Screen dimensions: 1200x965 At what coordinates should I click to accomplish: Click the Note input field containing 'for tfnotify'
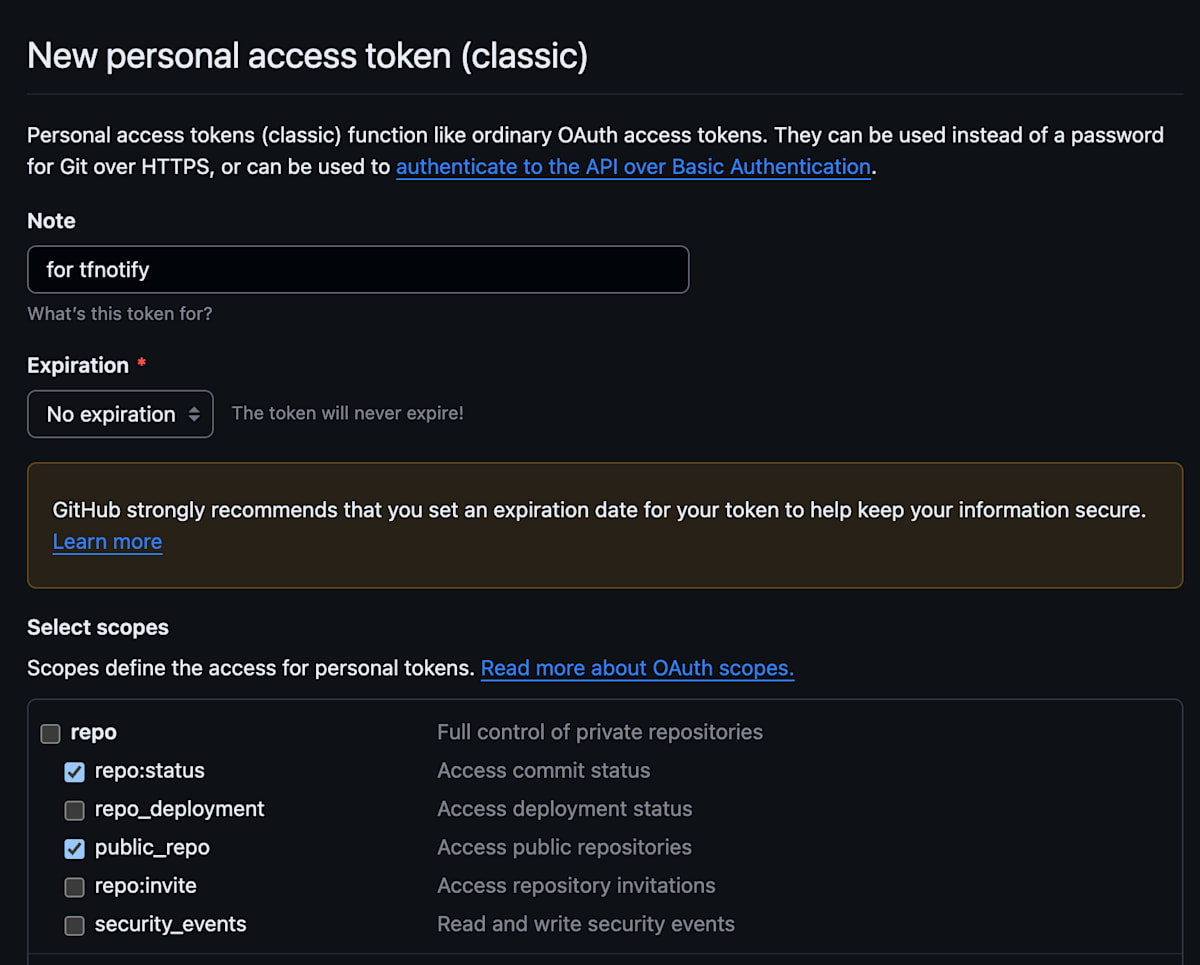pyautogui.click(x=358, y=270)
